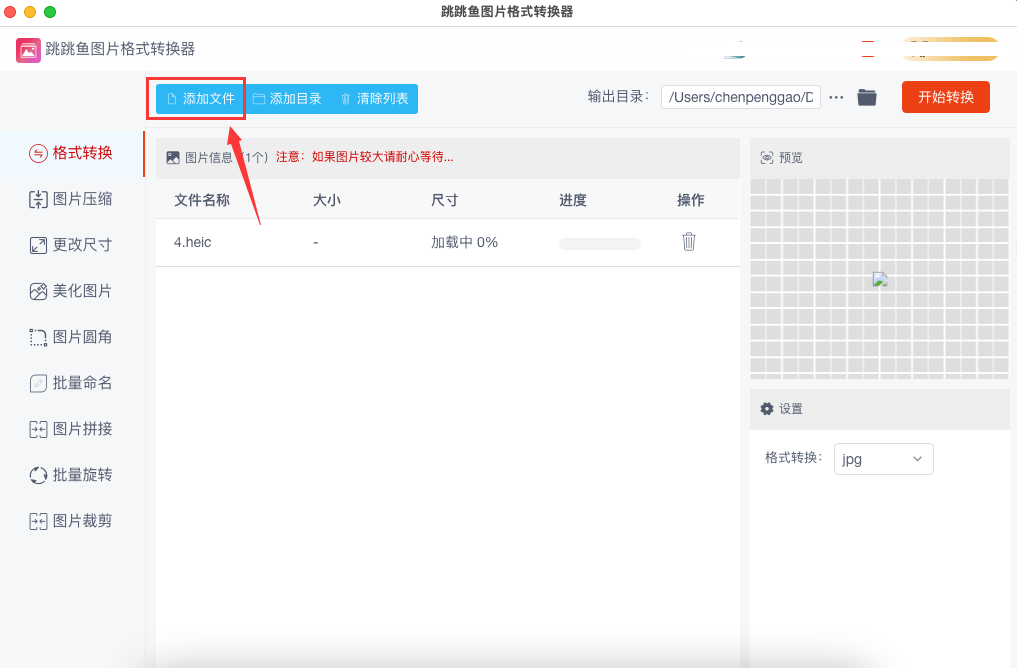Open the 图片裁剪 crop section
The image size is (1017, 668).
click(82, 521)
